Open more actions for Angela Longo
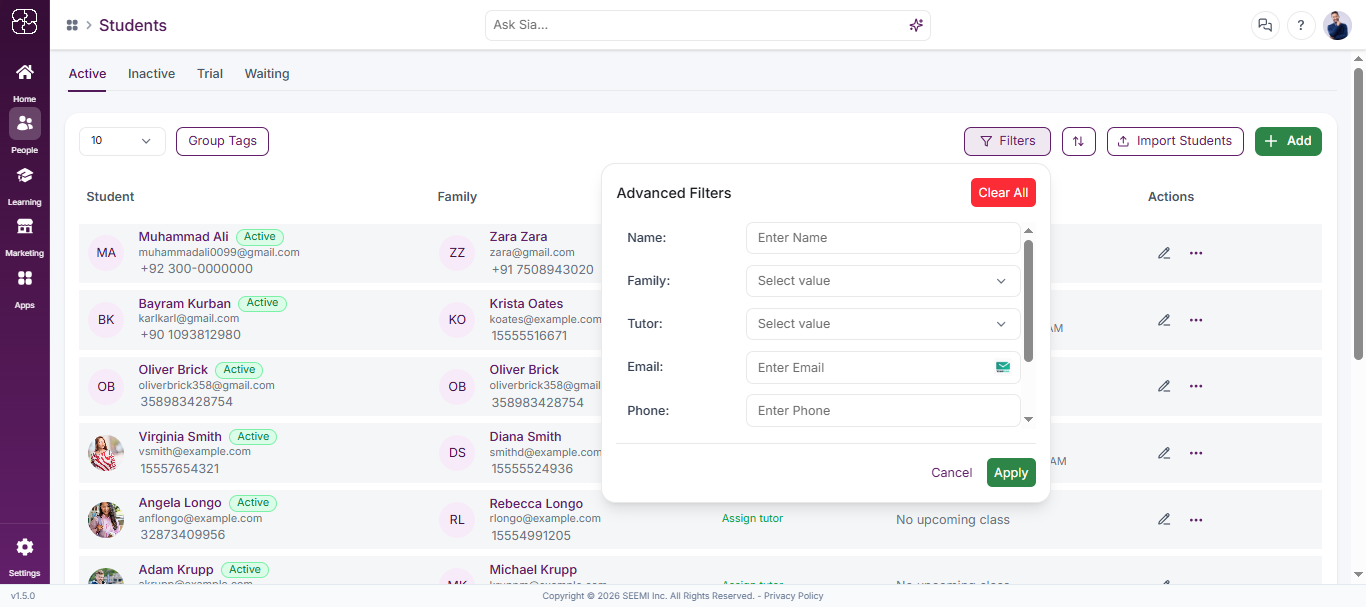1366x607 pixels. [x=1196, y=519]
